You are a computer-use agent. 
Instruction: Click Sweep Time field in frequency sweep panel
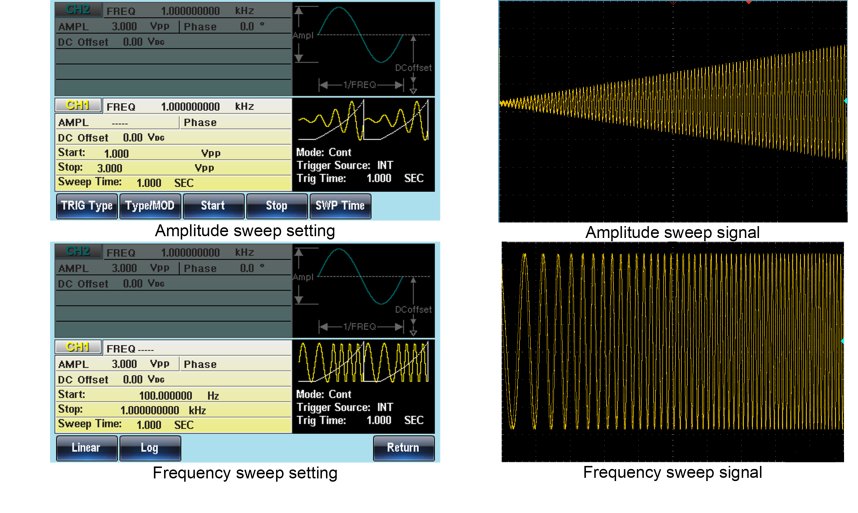(173, 424)
